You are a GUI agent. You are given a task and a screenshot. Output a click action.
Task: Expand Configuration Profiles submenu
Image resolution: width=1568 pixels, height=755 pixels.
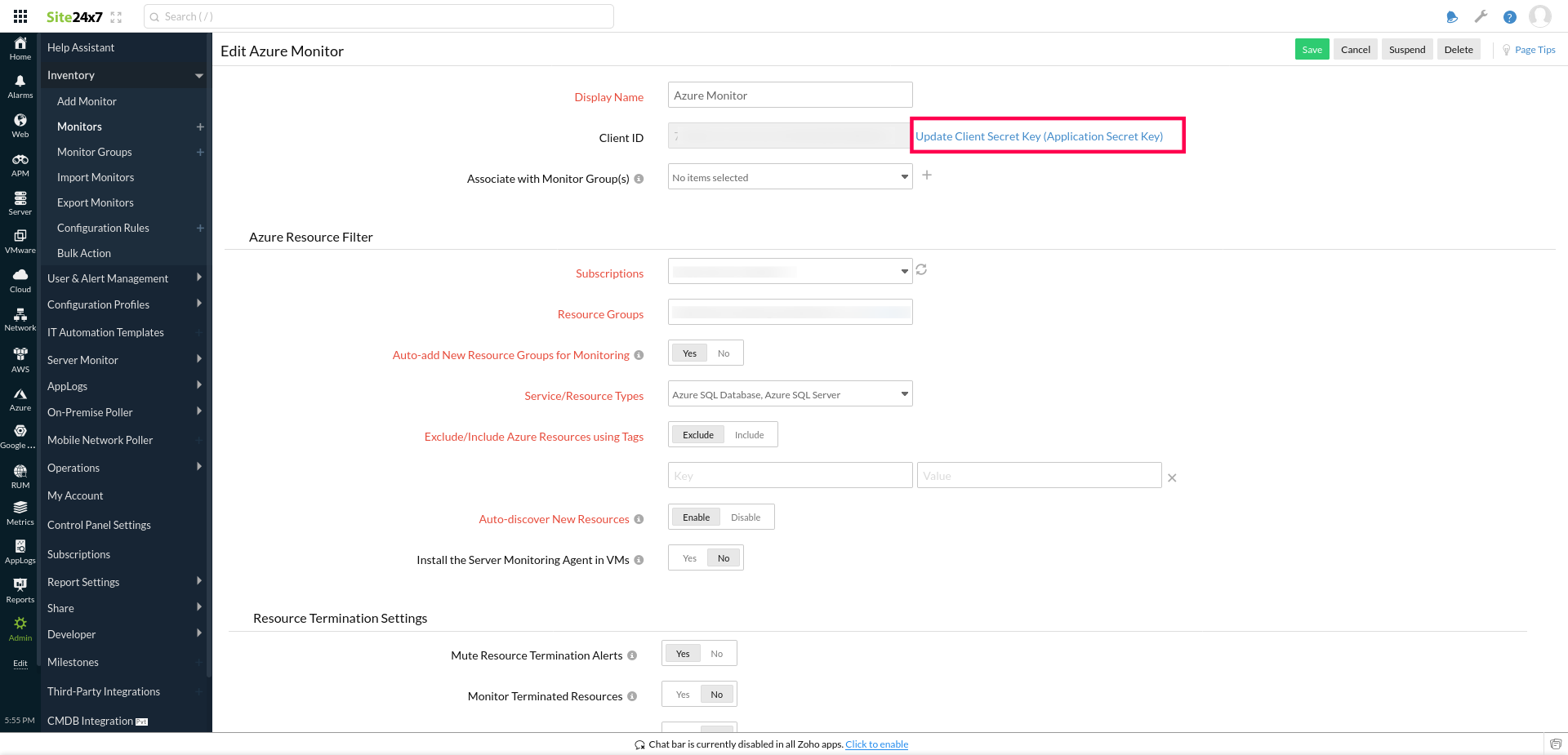[198, 304]
